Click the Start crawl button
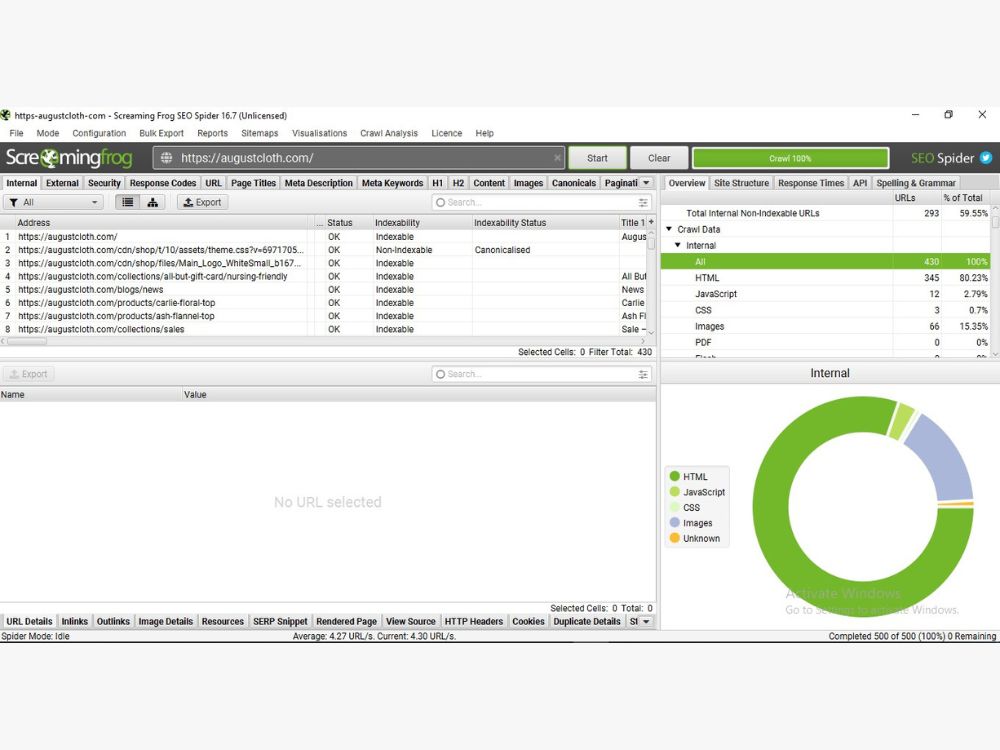Image resolution: width=1000 pixels, height=750 pixels. [x=597, y=158]
